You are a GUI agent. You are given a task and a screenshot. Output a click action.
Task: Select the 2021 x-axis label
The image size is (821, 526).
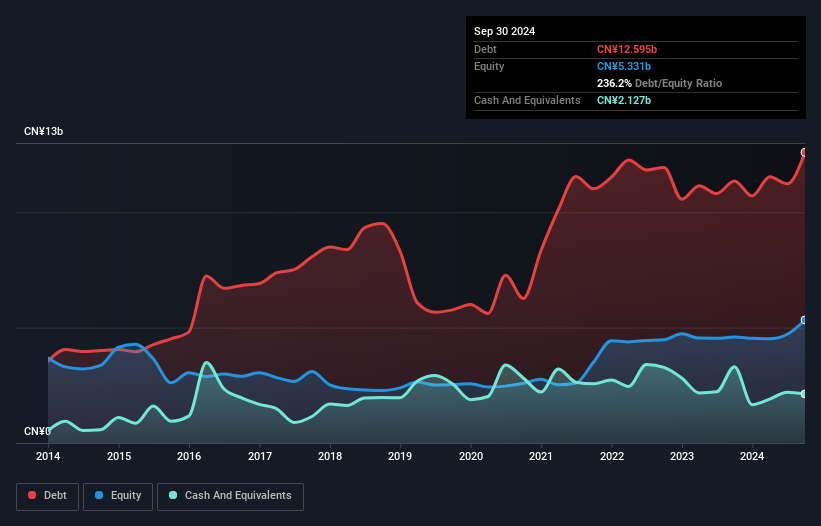(x=541, y=456)
